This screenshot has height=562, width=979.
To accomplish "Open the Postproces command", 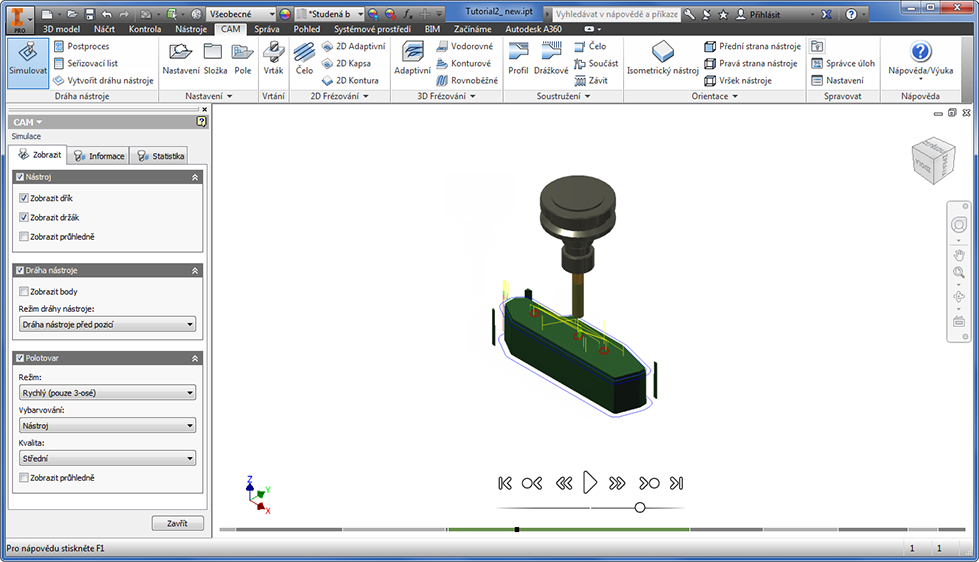I will pos(81,46).
